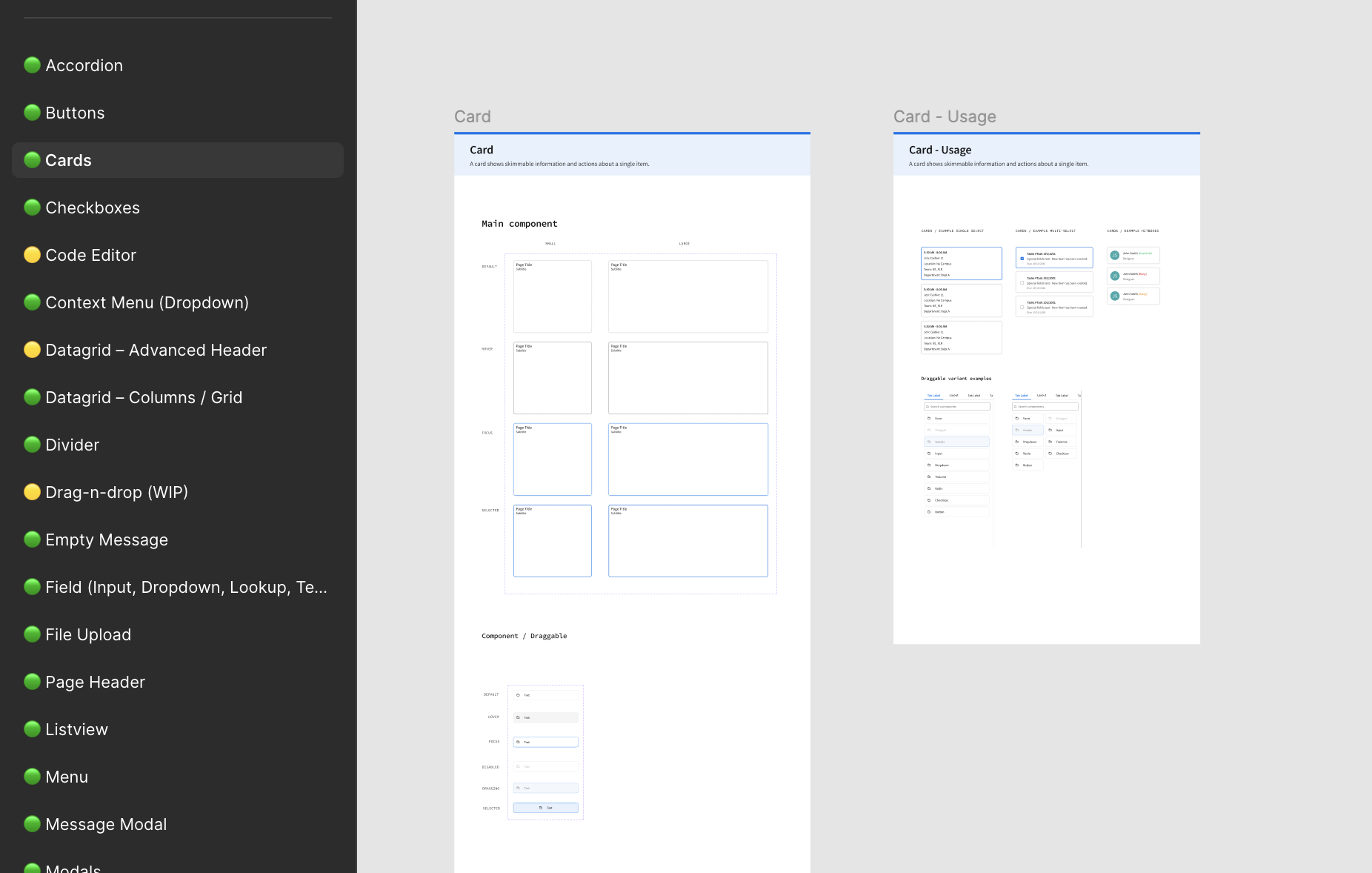The width and height of the screenshot is (1372, 873).
Task: Click the search field in the two-column draggable list
Action: pyautogui.click(x=1045, y=407)
